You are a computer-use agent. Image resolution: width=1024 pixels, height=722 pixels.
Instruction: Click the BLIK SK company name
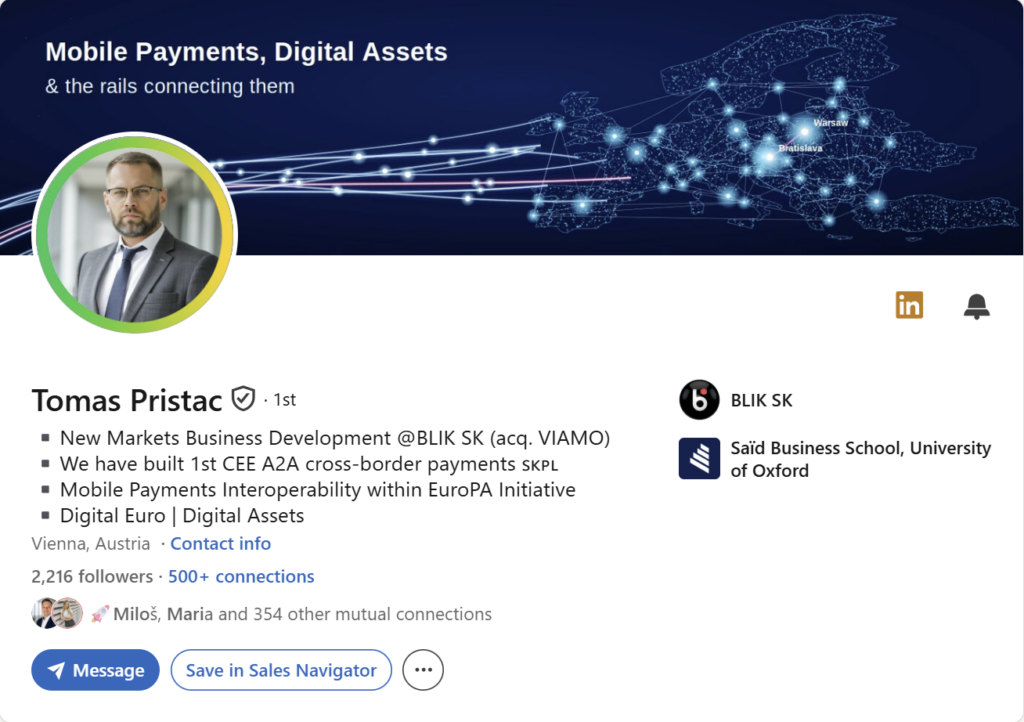[761, 400]
